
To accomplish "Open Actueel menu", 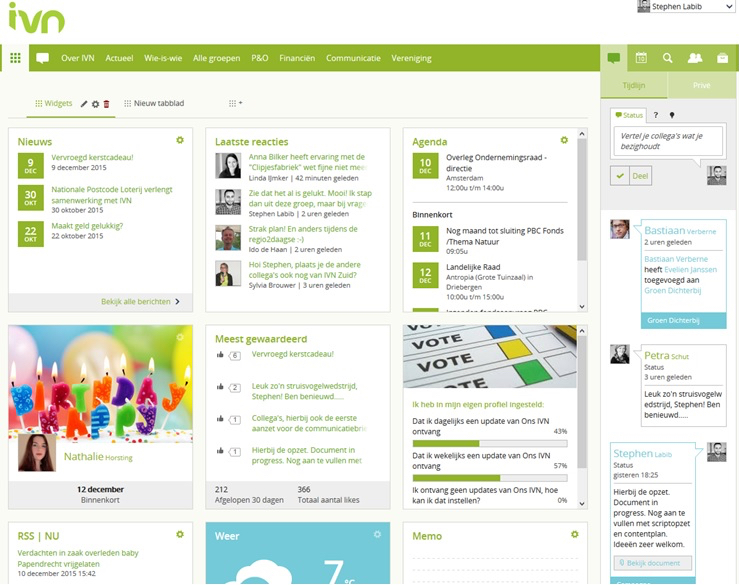I will click(x=119, y=58).
